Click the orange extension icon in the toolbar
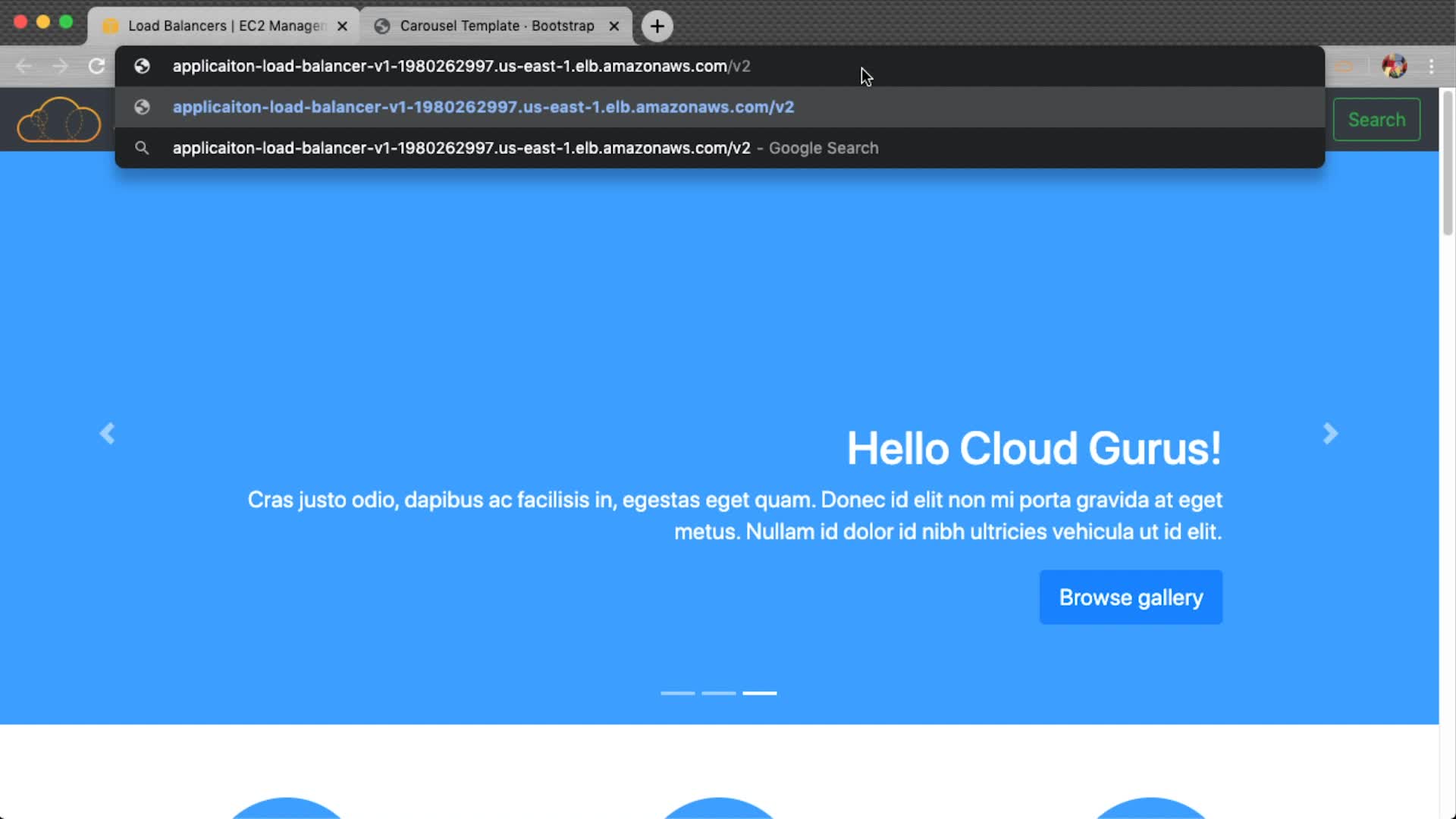 coord(1344,67)
